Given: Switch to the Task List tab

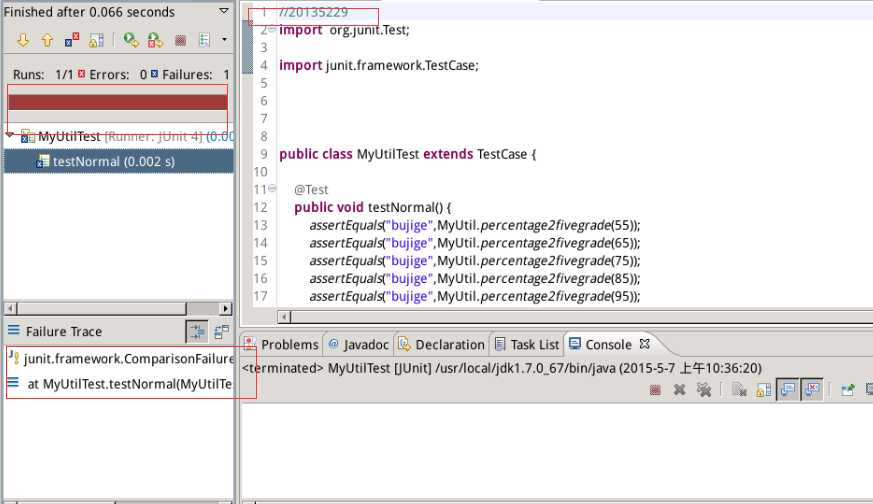Looking at the screenshot, I should pos(527,345).
